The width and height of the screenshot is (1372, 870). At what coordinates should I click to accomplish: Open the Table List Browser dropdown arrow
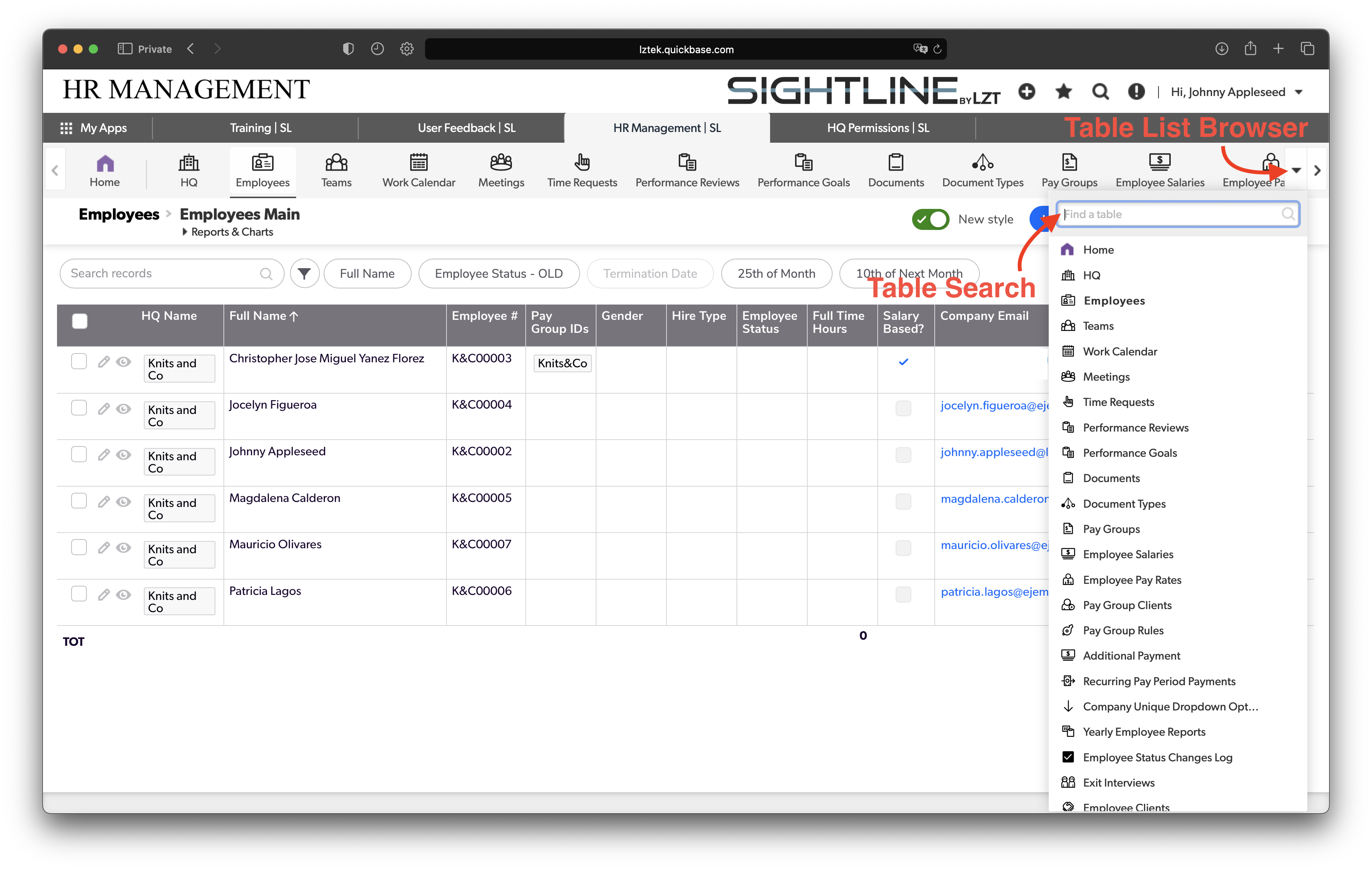pos(1297,170)
